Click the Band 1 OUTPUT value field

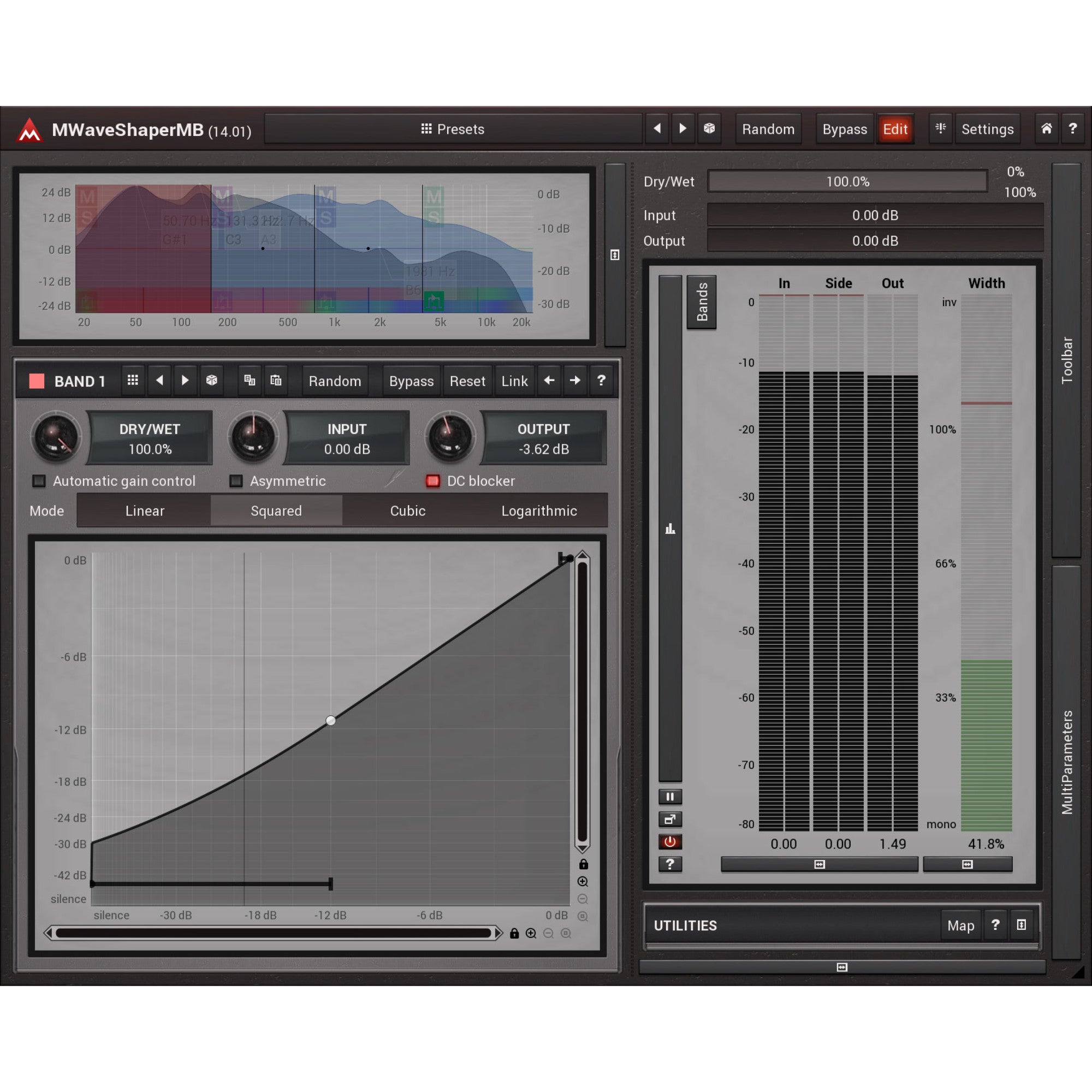pos(544,438)
